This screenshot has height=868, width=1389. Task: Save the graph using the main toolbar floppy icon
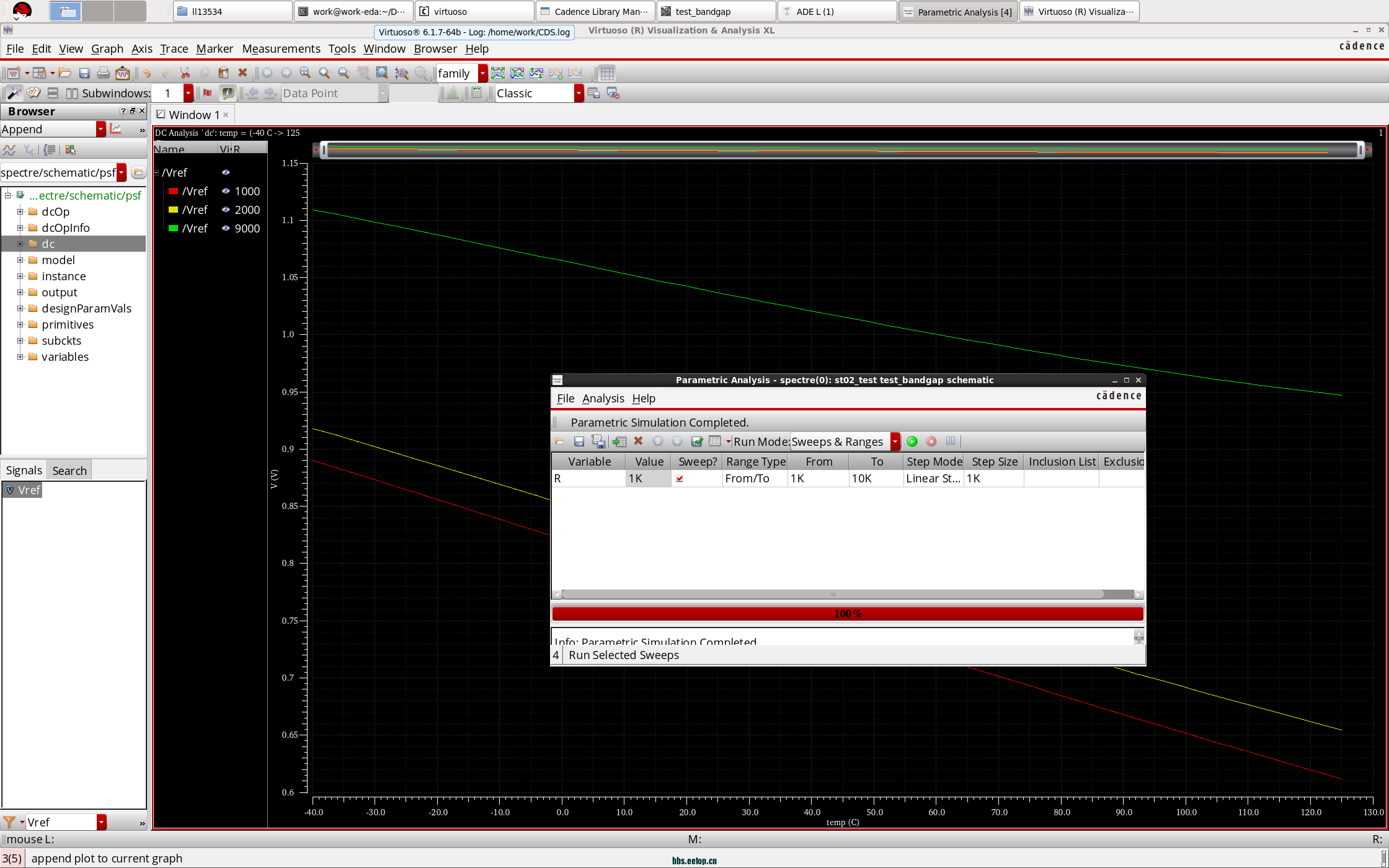click(84, 73)
